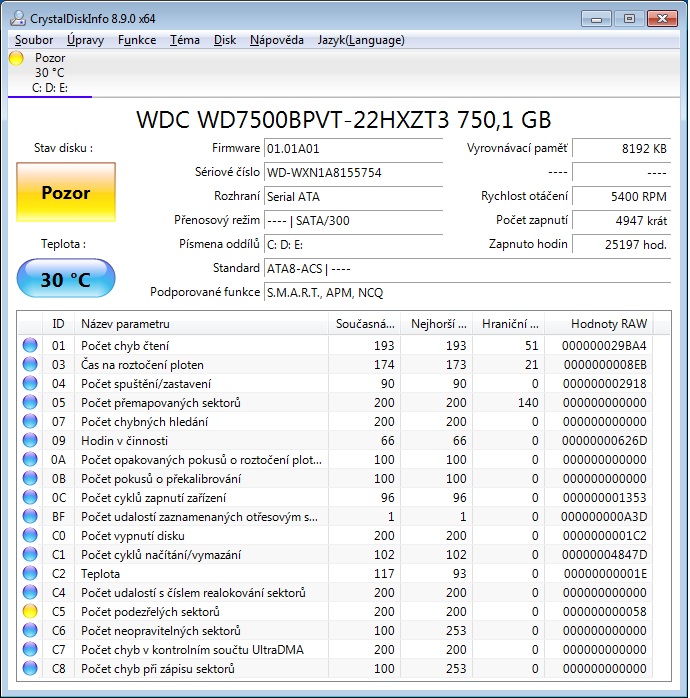Viewport: 690px width, 698px height.
Task: Click the blue status icon for disk power-offs (C0)
Action: click(x=30, y=536)
